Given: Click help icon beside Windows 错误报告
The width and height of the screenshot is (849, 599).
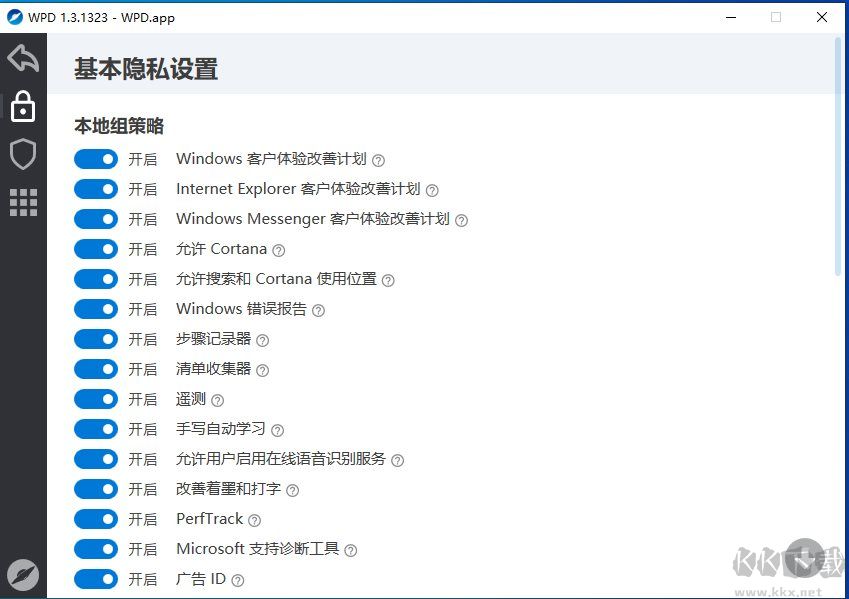Looking at the screenshot, I should tap(318, 310).
